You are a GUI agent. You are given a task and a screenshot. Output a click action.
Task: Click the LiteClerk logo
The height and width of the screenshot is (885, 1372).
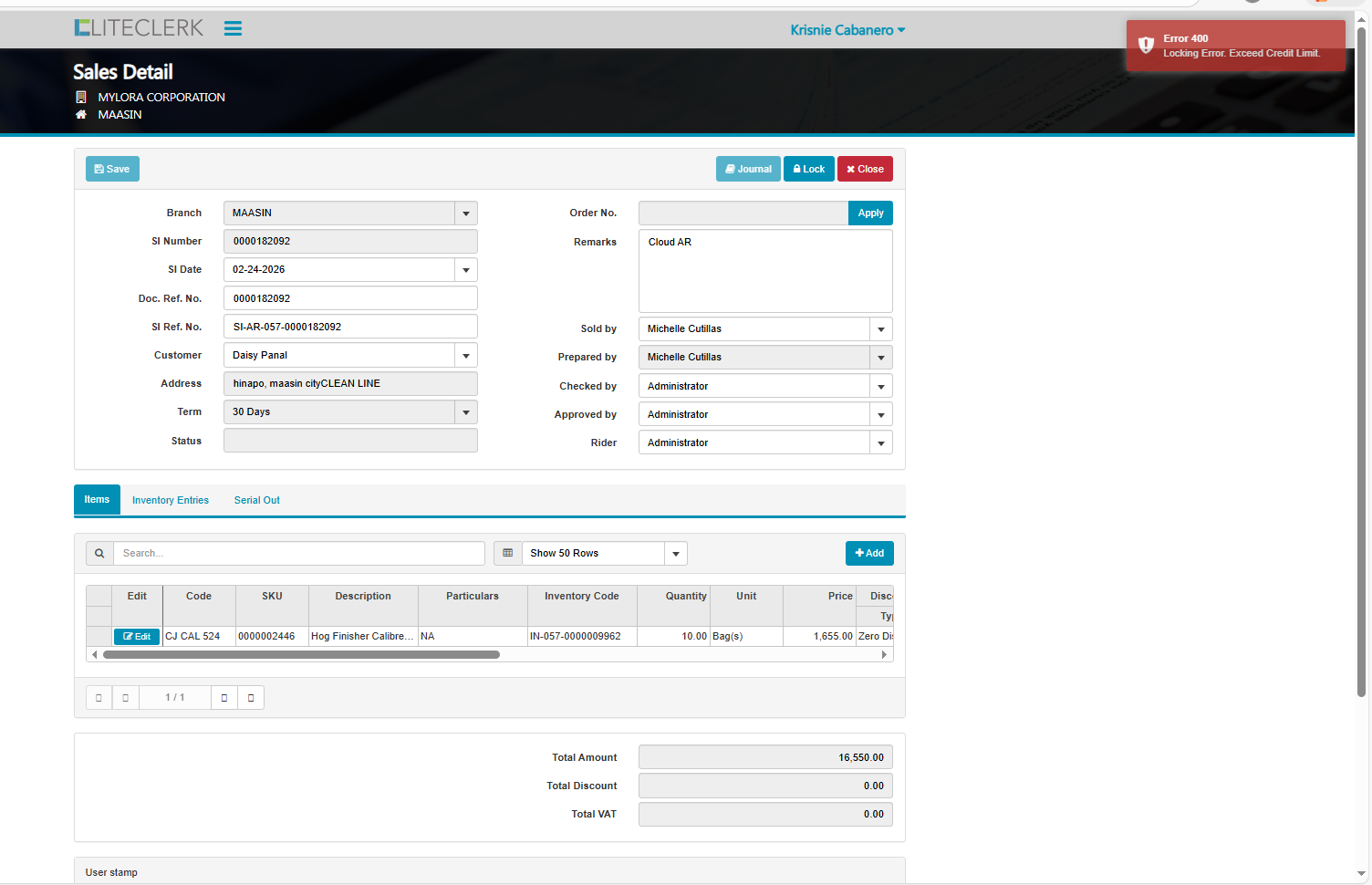coord(140,28)
